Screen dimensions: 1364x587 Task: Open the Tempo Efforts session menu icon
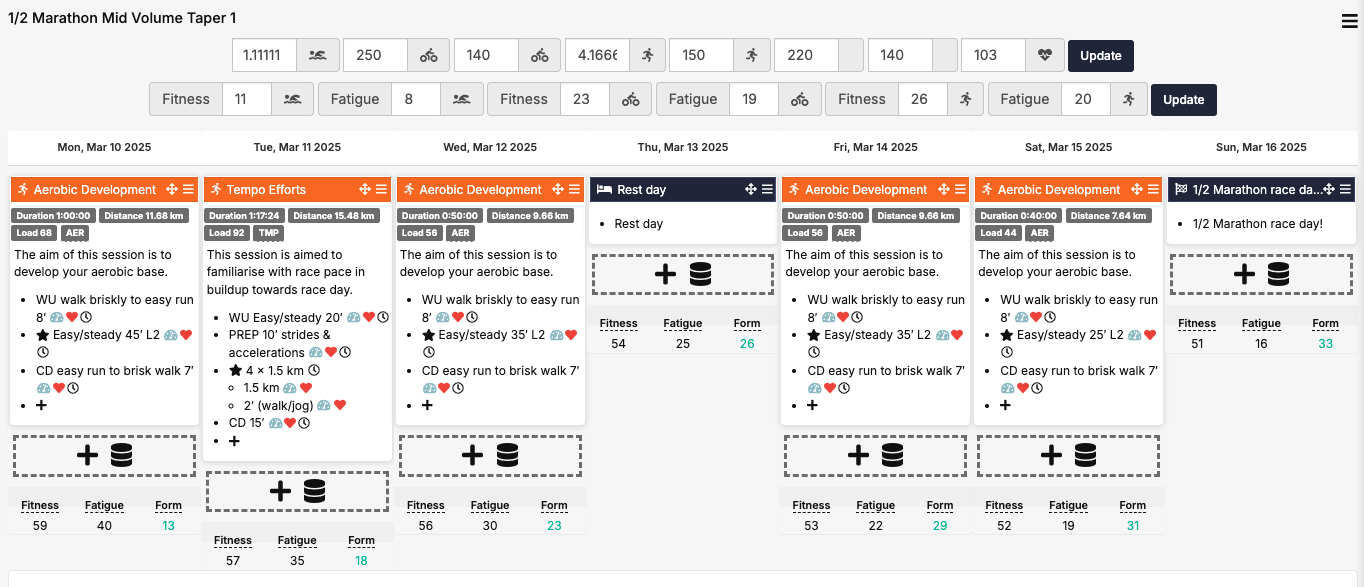click(x=382, y=189)
